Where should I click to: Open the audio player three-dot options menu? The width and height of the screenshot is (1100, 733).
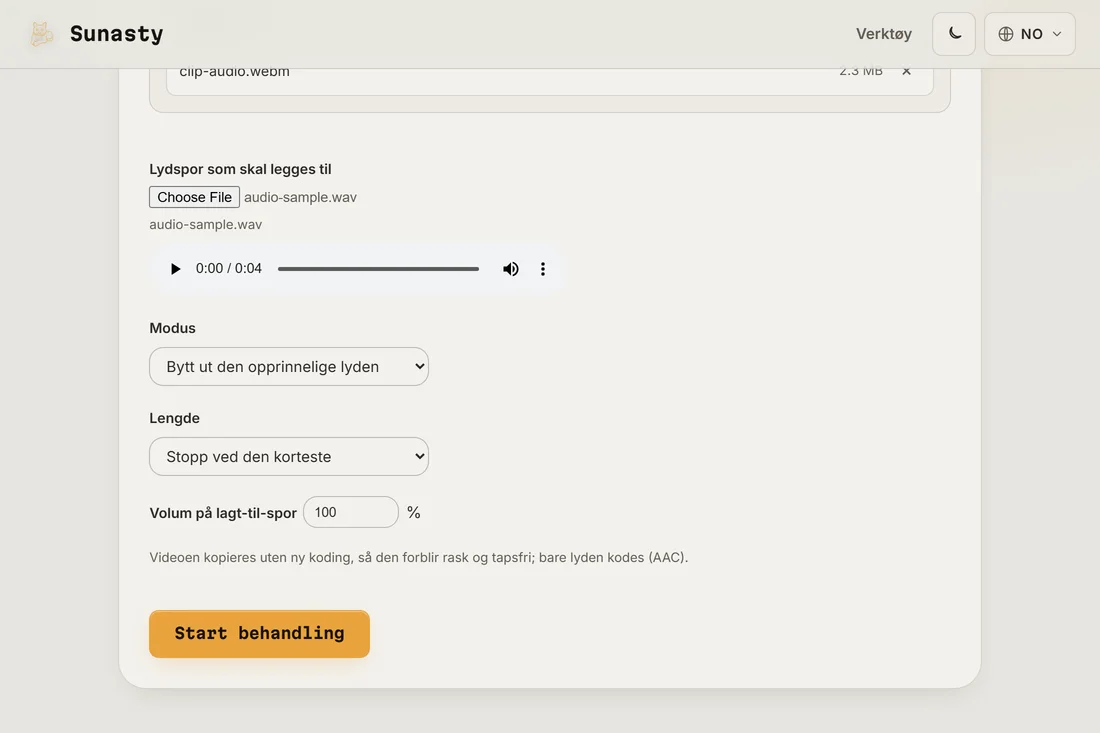[542, 269]
